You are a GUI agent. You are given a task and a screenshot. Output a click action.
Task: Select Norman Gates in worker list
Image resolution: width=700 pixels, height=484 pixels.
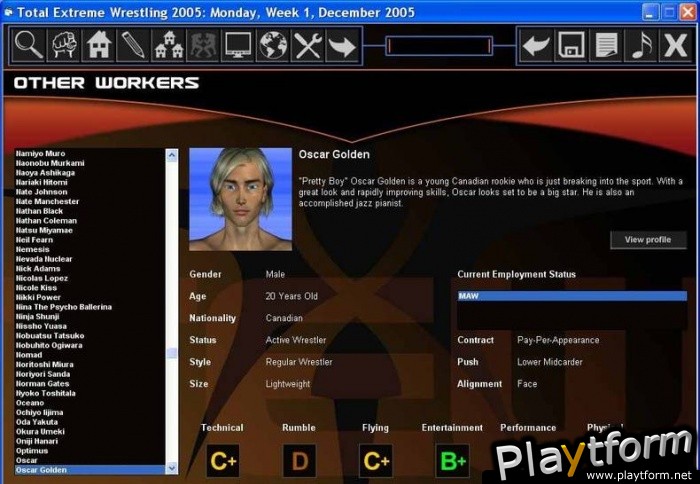90,384
